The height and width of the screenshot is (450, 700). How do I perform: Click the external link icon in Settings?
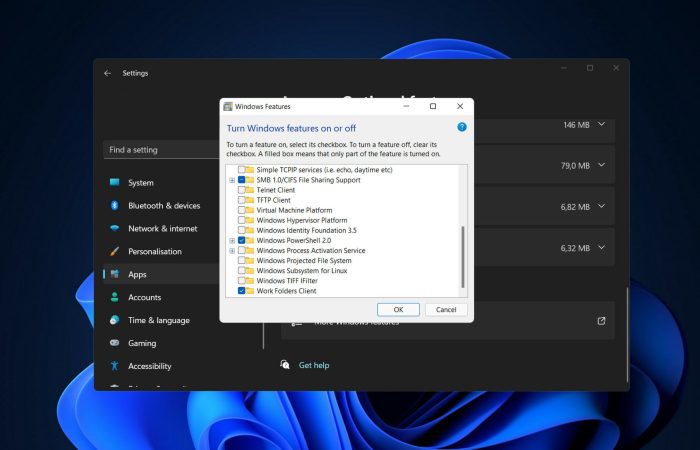[601, 321]
